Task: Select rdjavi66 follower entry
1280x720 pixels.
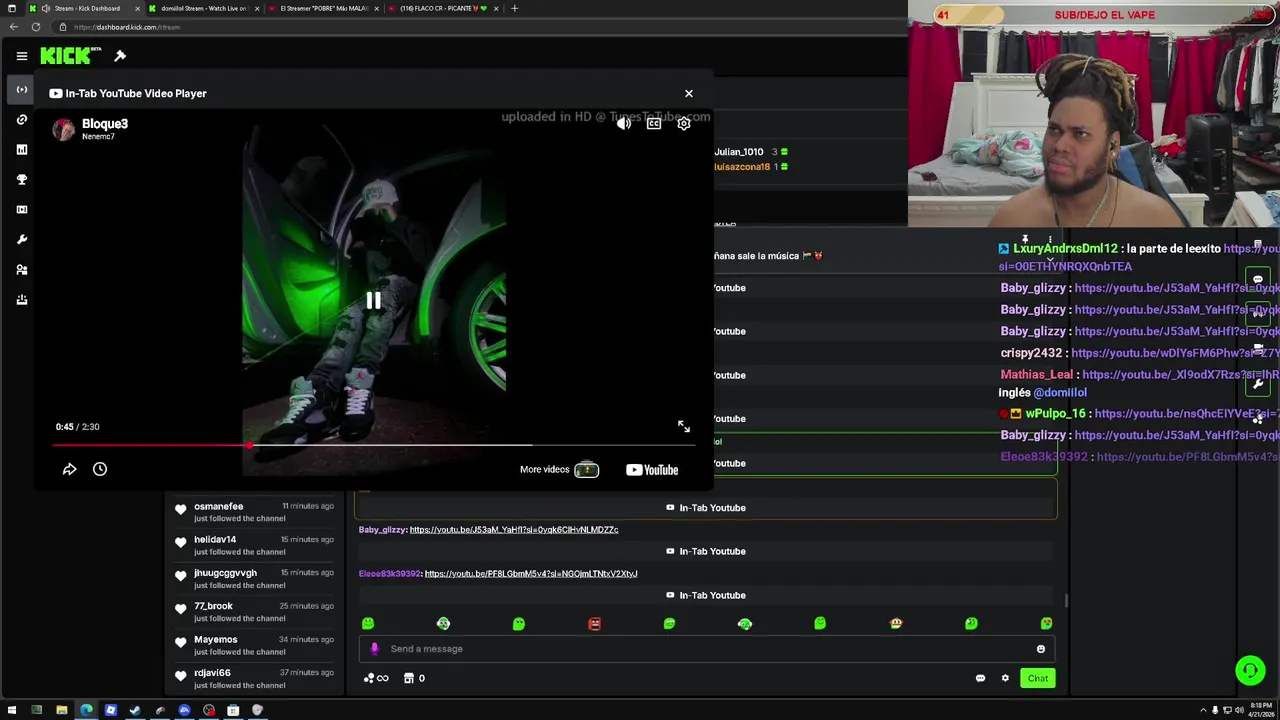Action: (254, 678)
